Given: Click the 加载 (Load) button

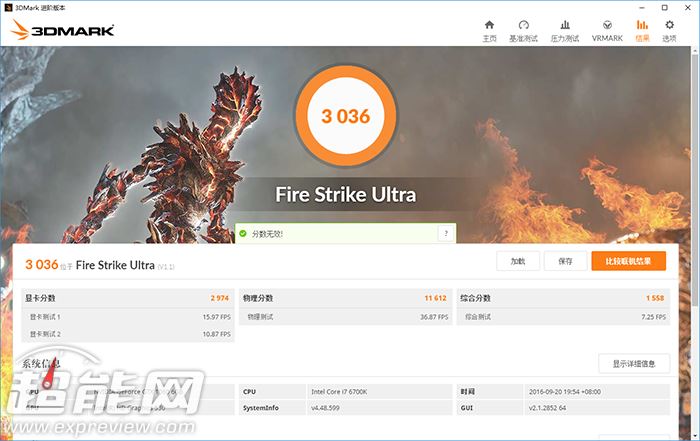Looking at the screenshot, I should click(517, 261).
